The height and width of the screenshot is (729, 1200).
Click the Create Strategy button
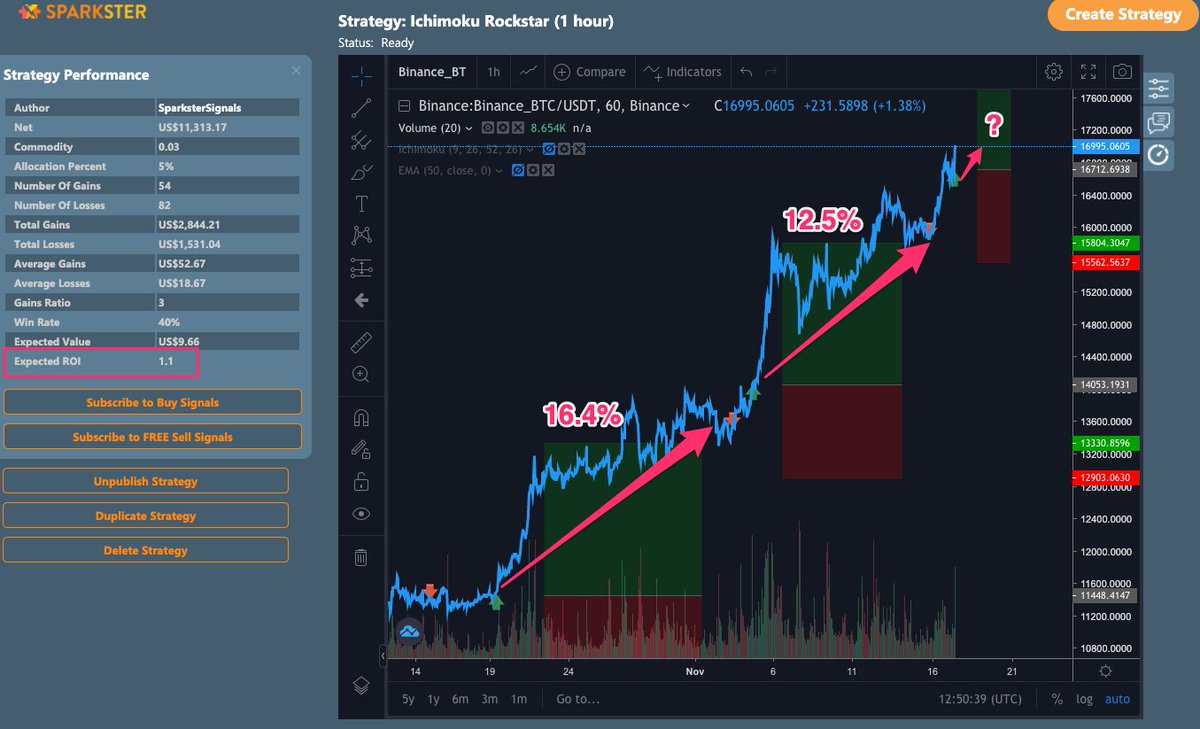coord(1122,15)
